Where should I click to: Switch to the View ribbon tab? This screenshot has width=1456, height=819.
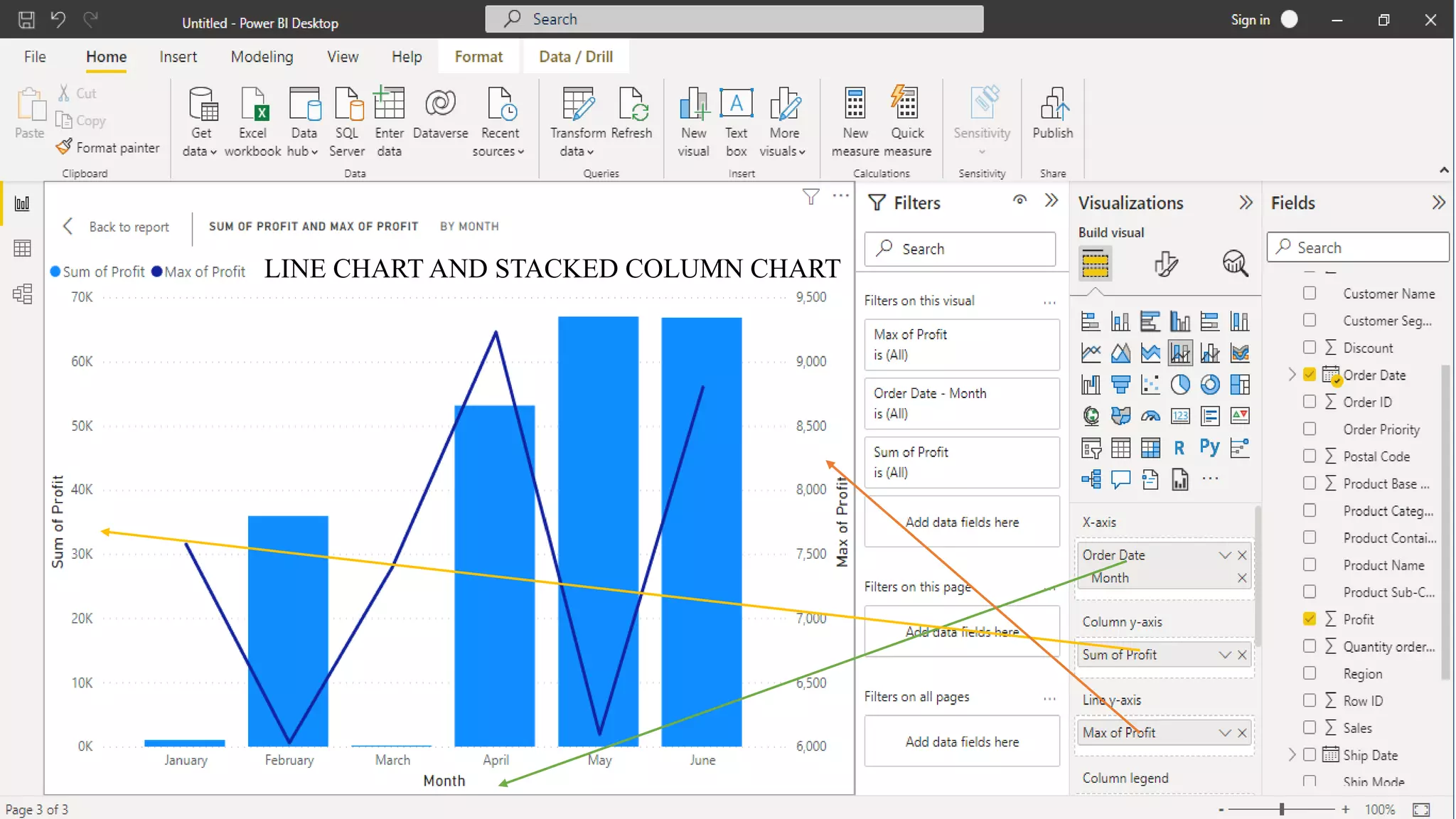[343, 57]
